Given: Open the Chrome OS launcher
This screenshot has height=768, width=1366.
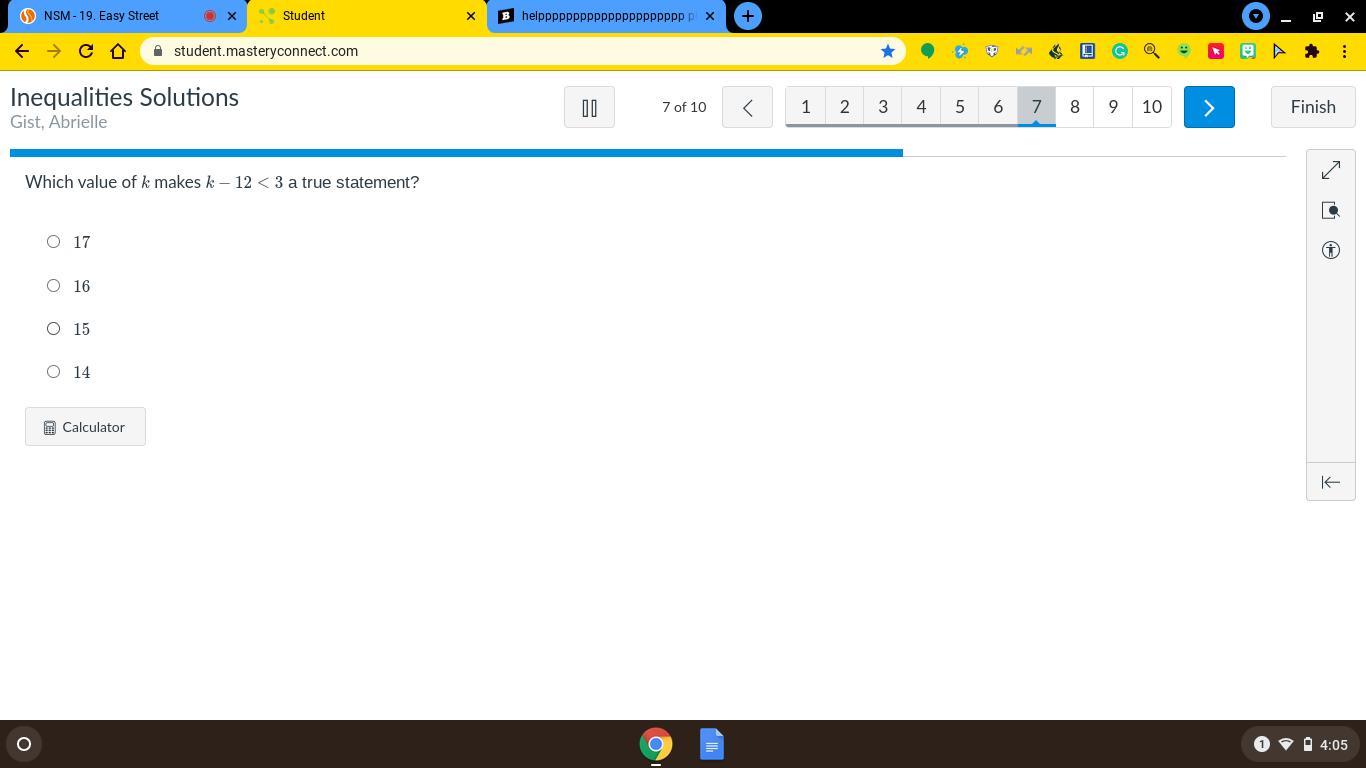Looking at the screenshot, I should click(24, 744).
